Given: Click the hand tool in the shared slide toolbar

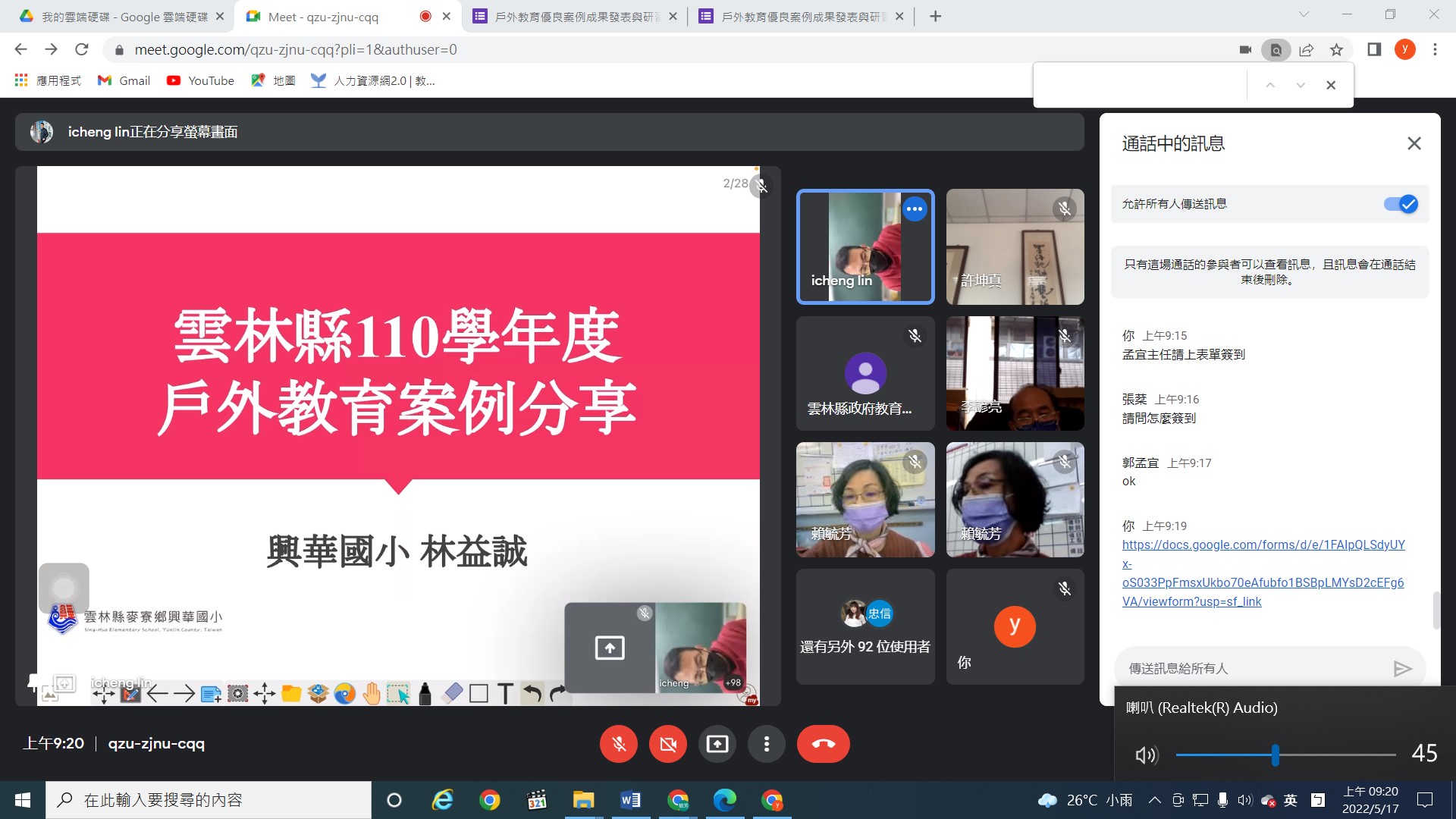Looking at the screenshot, I should (x=372, y=693).
